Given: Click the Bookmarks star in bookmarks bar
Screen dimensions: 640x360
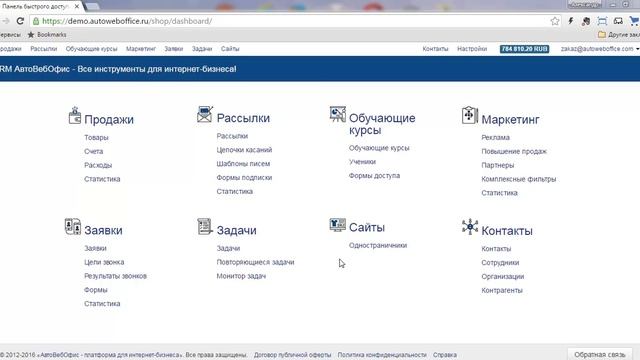Looking at the screenshot, I should click(x=31, y=35).
